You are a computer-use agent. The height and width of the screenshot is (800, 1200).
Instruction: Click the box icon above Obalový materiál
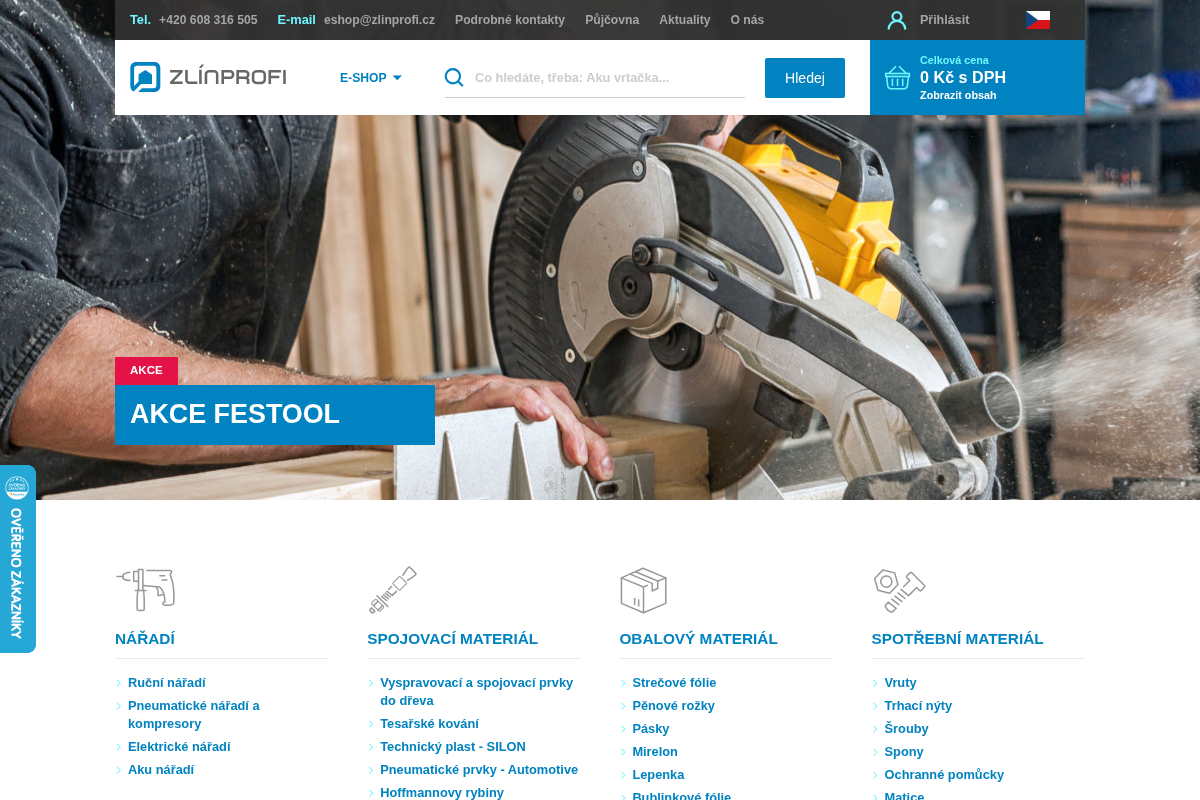click(x=643, y=590)
